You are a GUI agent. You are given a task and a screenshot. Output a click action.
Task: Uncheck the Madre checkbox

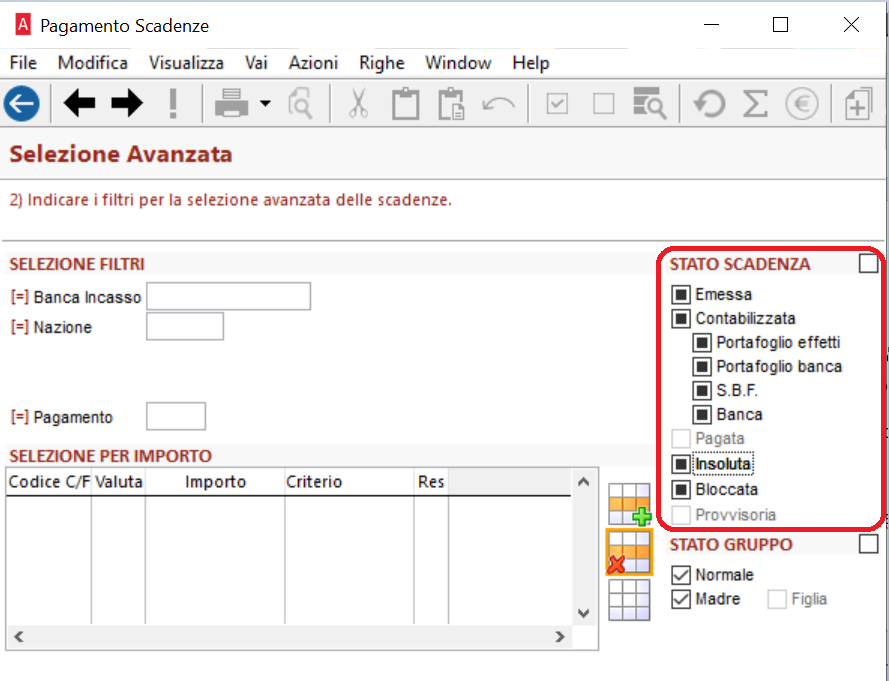point(681,599)
